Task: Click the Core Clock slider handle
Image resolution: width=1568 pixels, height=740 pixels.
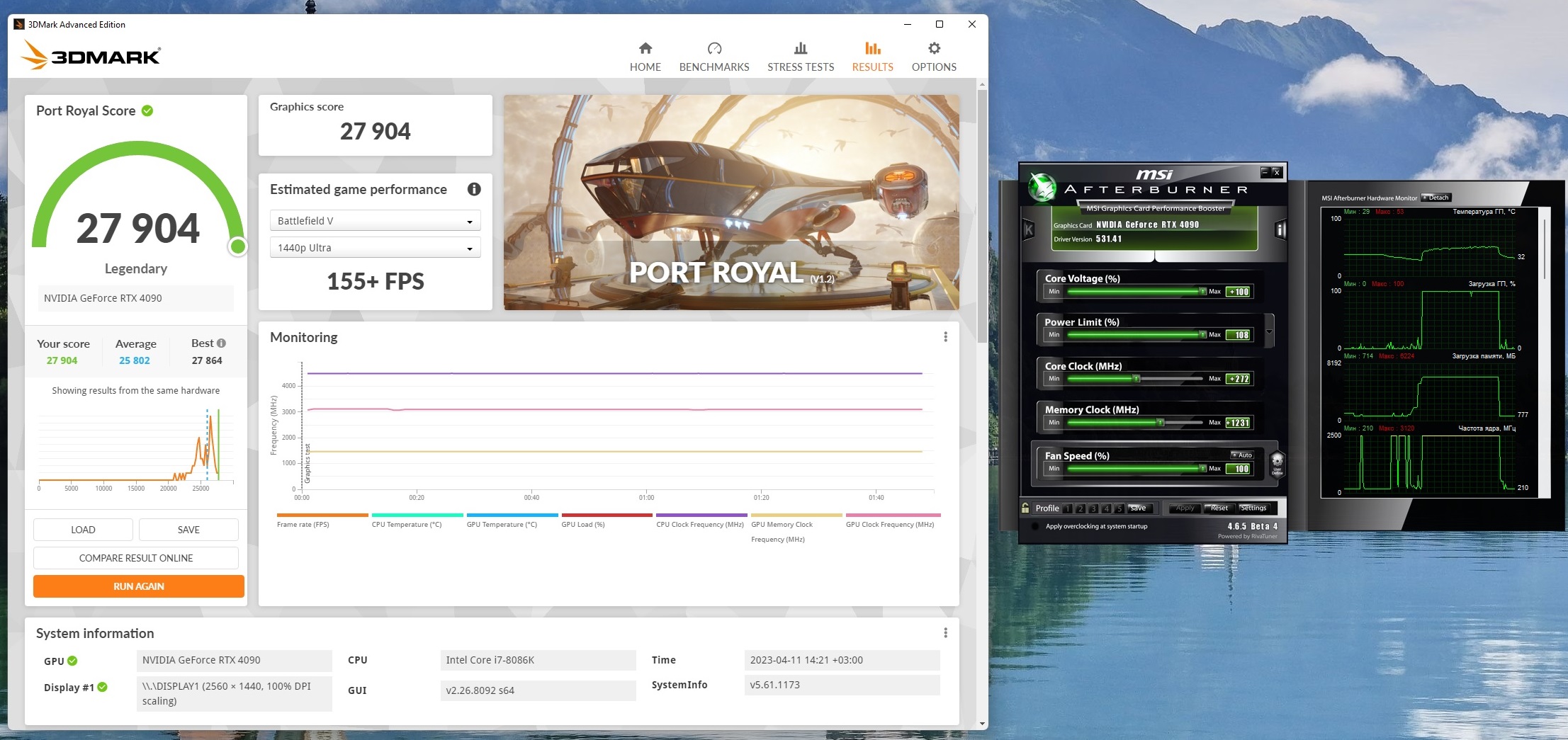Action: point(1136,378)
